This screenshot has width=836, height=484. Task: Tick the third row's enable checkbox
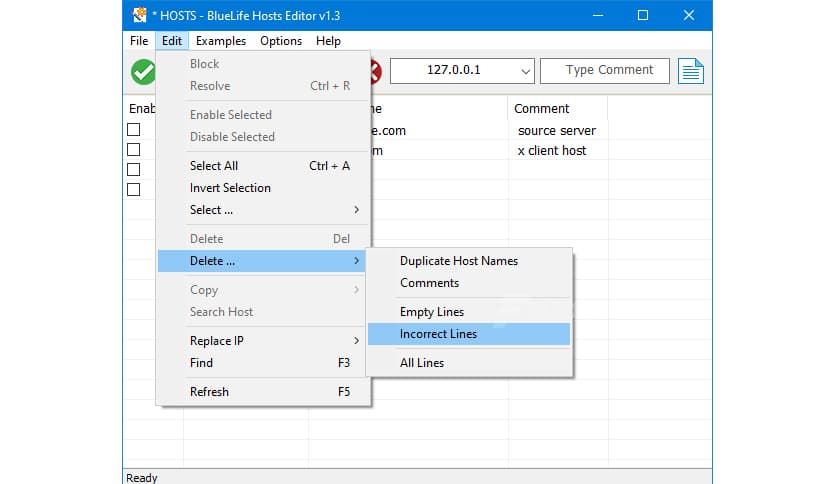pos(134,170)
